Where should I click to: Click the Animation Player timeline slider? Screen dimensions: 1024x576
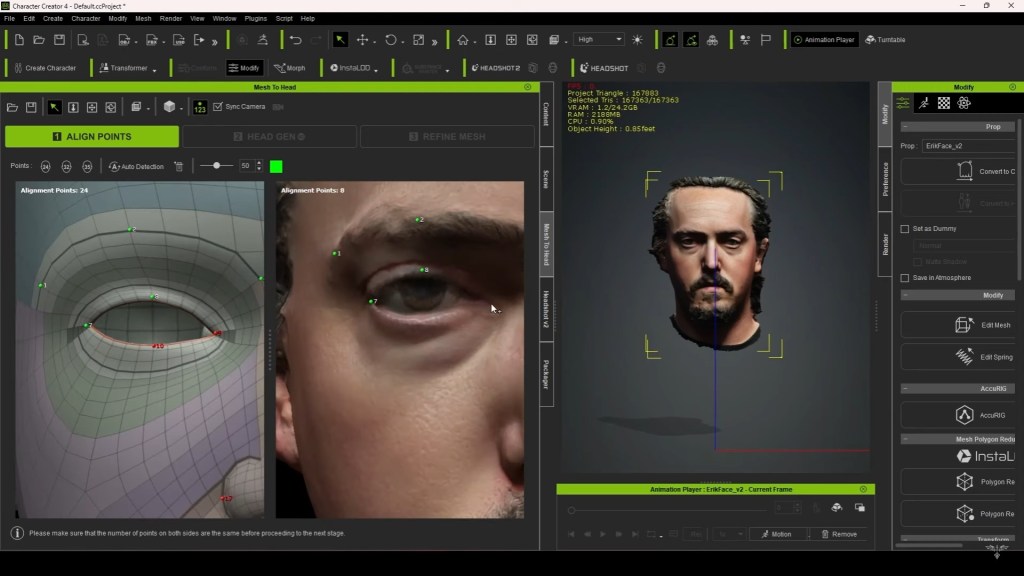click(667, 510)
